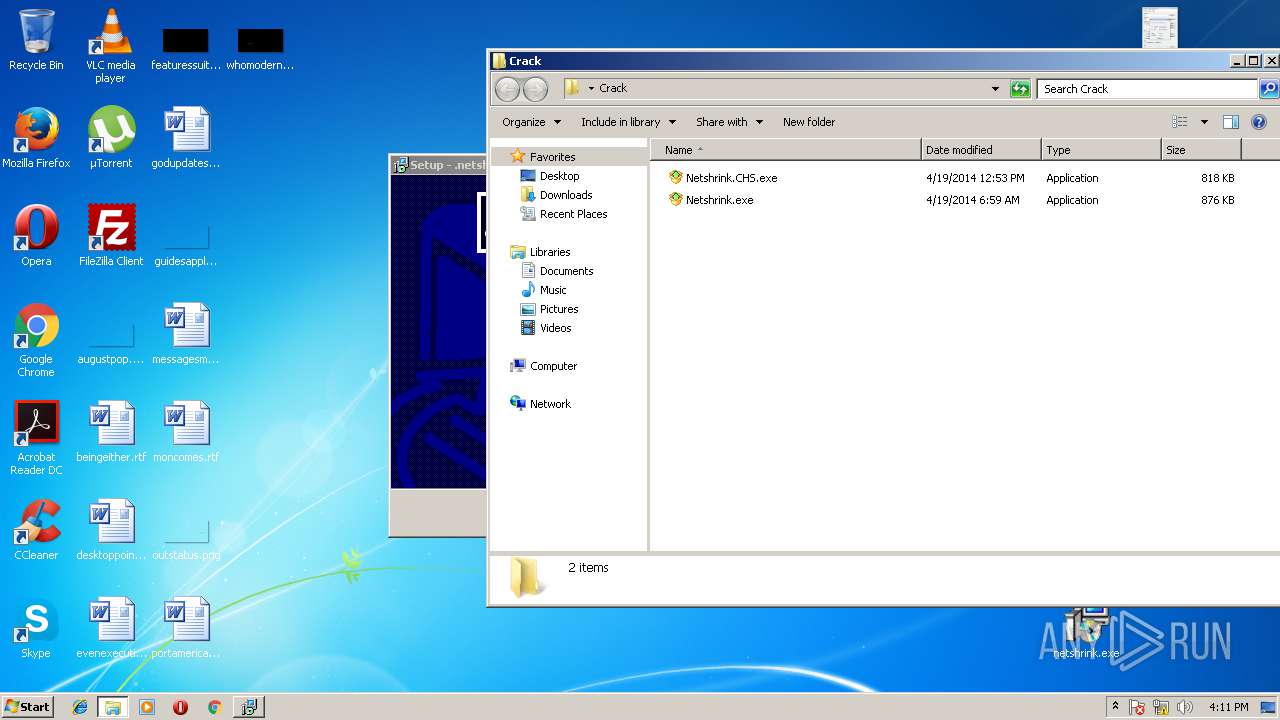Create a New folder
This screenshot has height=720, width=1280.
(x=809, y=122)
